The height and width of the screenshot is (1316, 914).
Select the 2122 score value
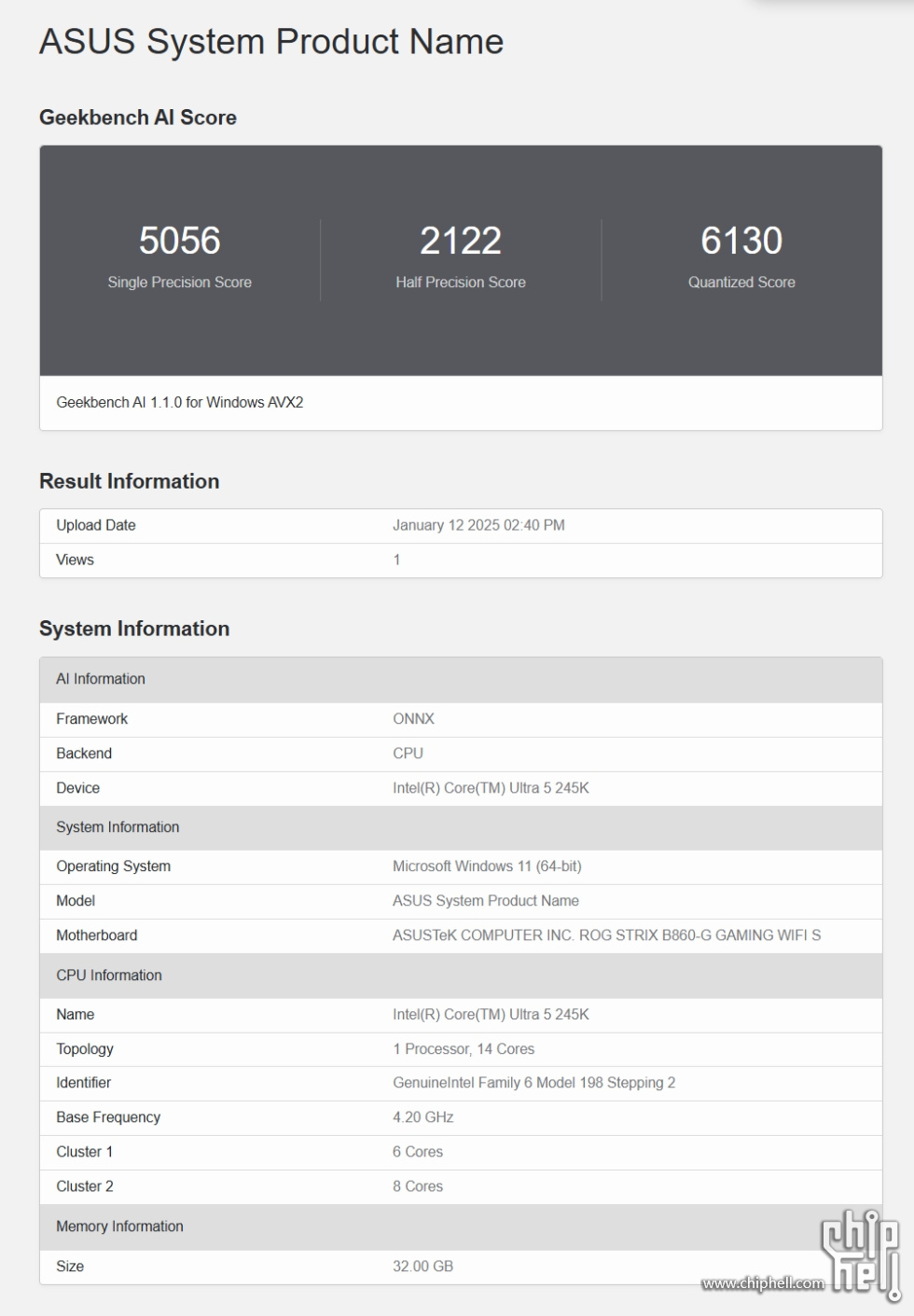(461, 241)
